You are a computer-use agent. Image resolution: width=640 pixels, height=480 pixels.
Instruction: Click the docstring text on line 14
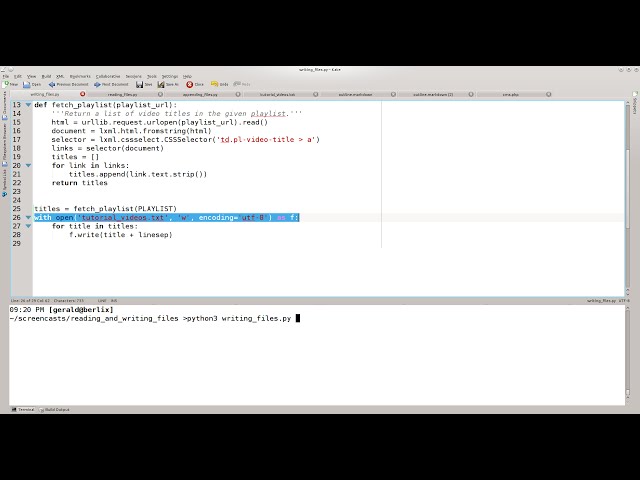[176, 113]
